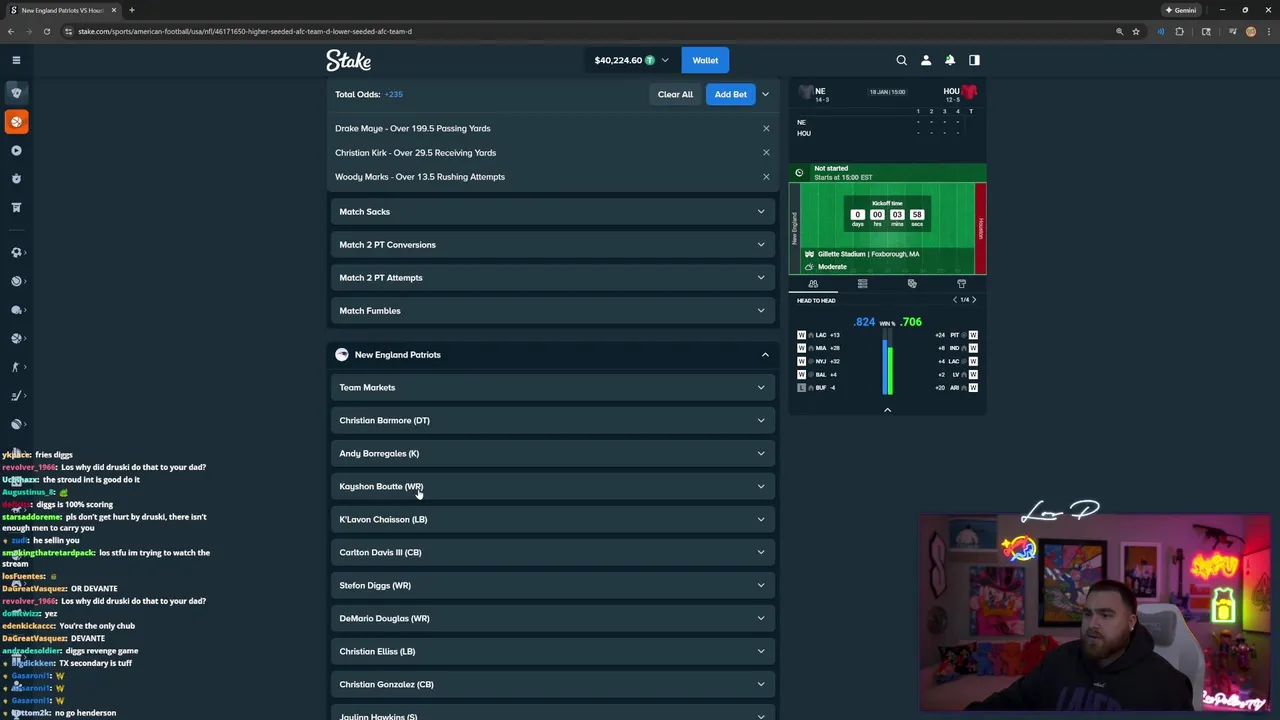Switch to head-to-head stats tab icon
Viewport: 1280px width, 720px height.
[x=813, y=284]
